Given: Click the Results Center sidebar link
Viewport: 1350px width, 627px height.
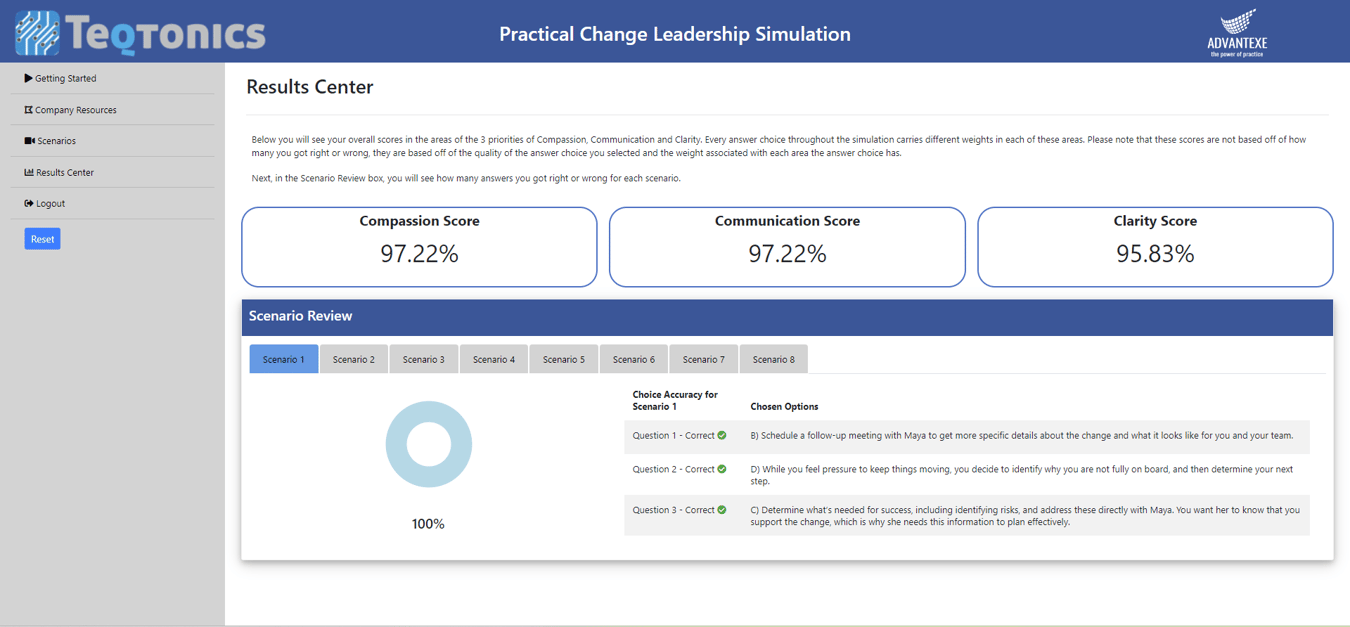Looking at the screenshot, I should tap(63, 172).
